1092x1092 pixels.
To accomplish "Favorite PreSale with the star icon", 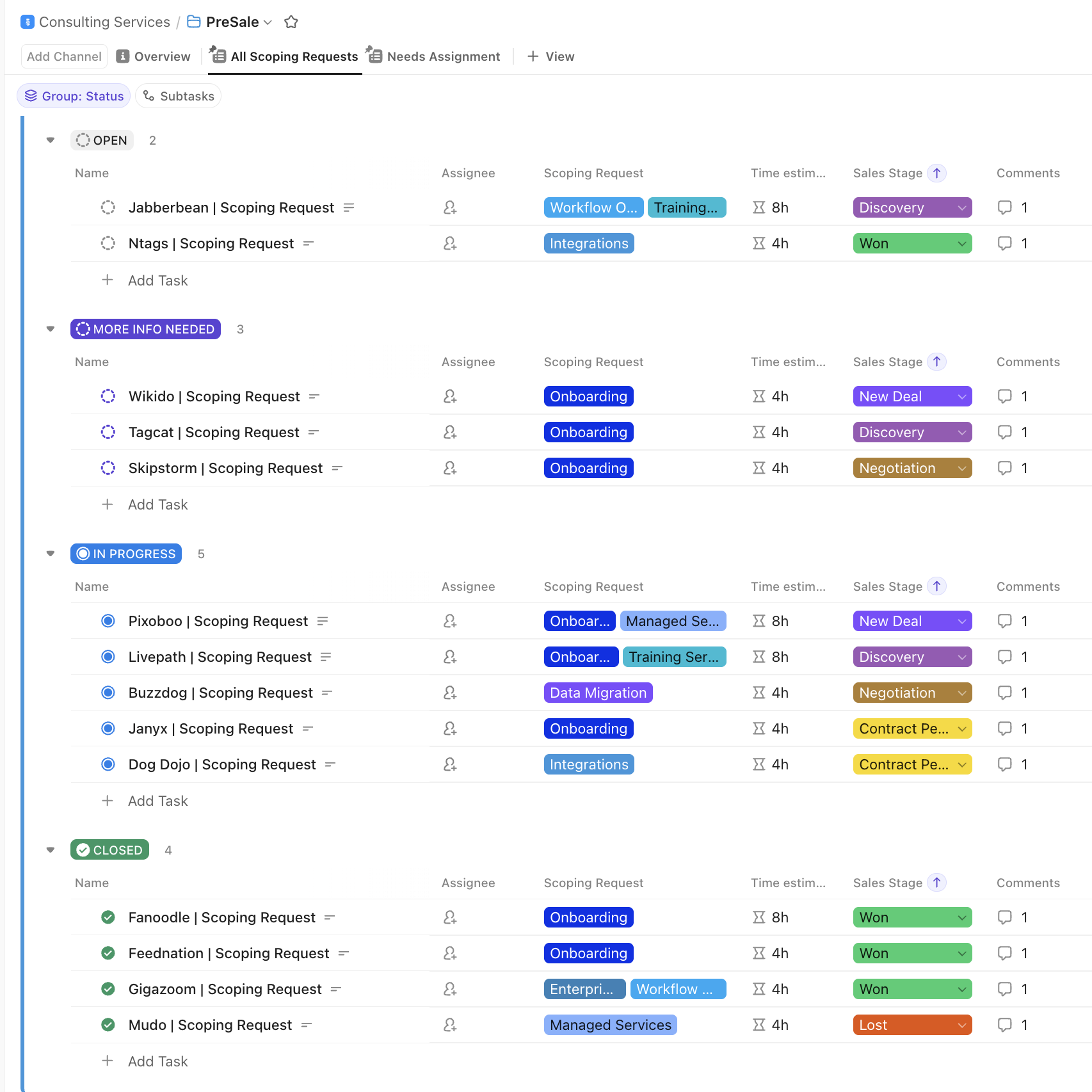I will coord(291,22).
